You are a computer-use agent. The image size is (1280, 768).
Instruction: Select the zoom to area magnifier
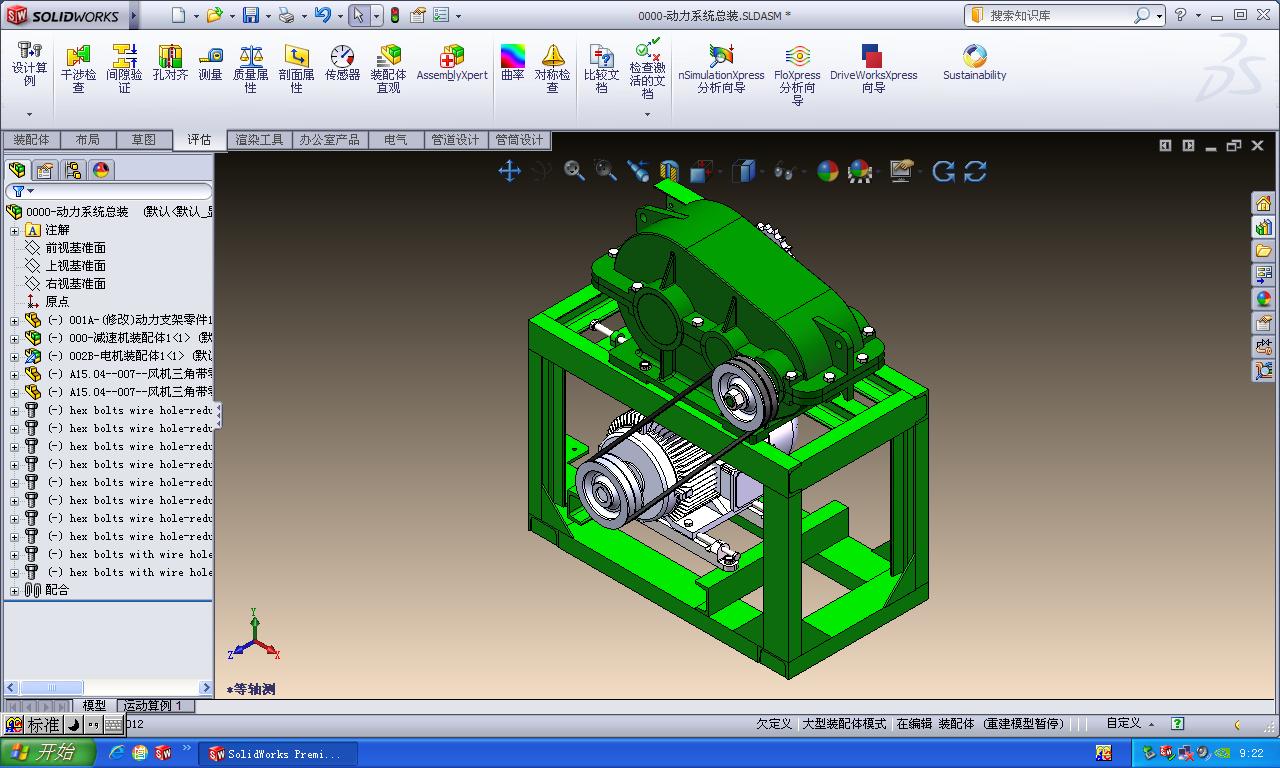606,171
